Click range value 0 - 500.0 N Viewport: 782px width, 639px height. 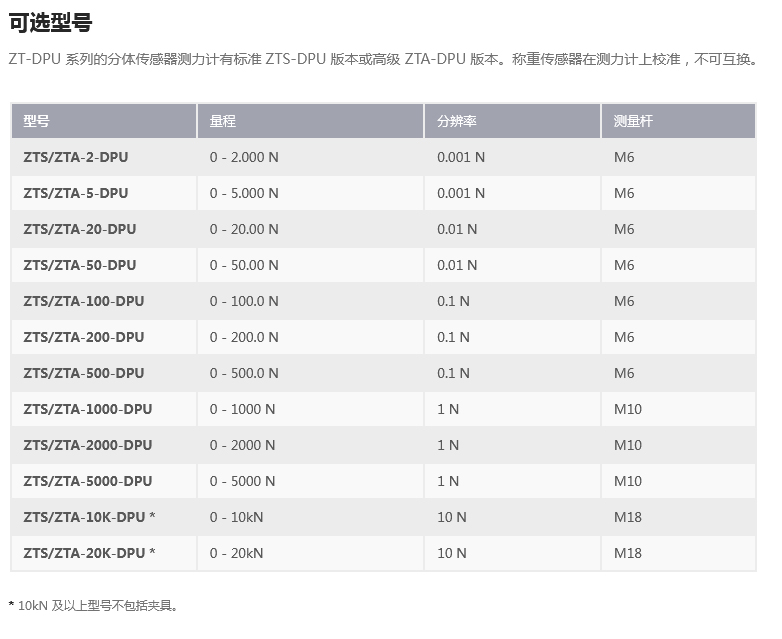coord(244,373)
